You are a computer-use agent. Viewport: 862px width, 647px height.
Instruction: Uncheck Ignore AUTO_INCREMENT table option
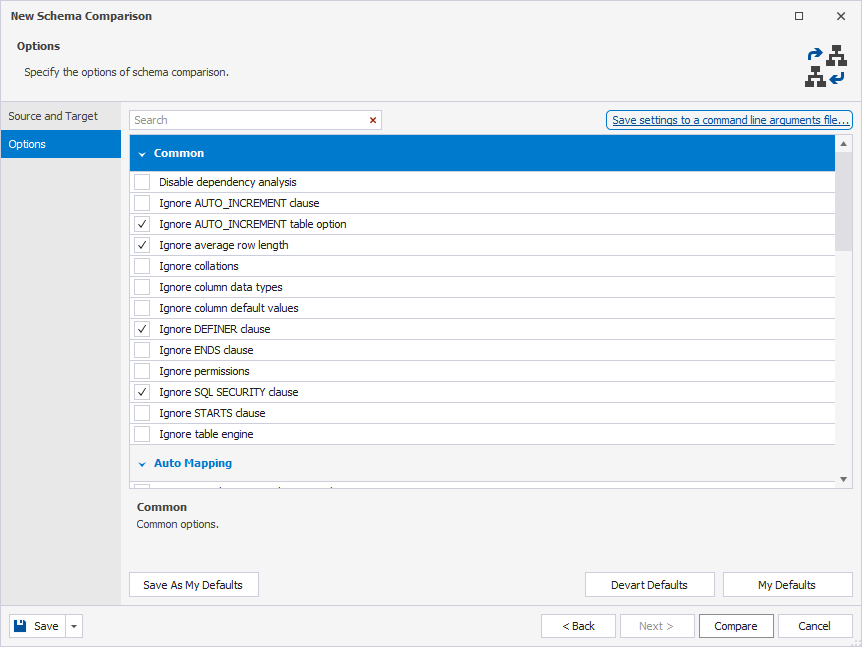pos(142,224)
